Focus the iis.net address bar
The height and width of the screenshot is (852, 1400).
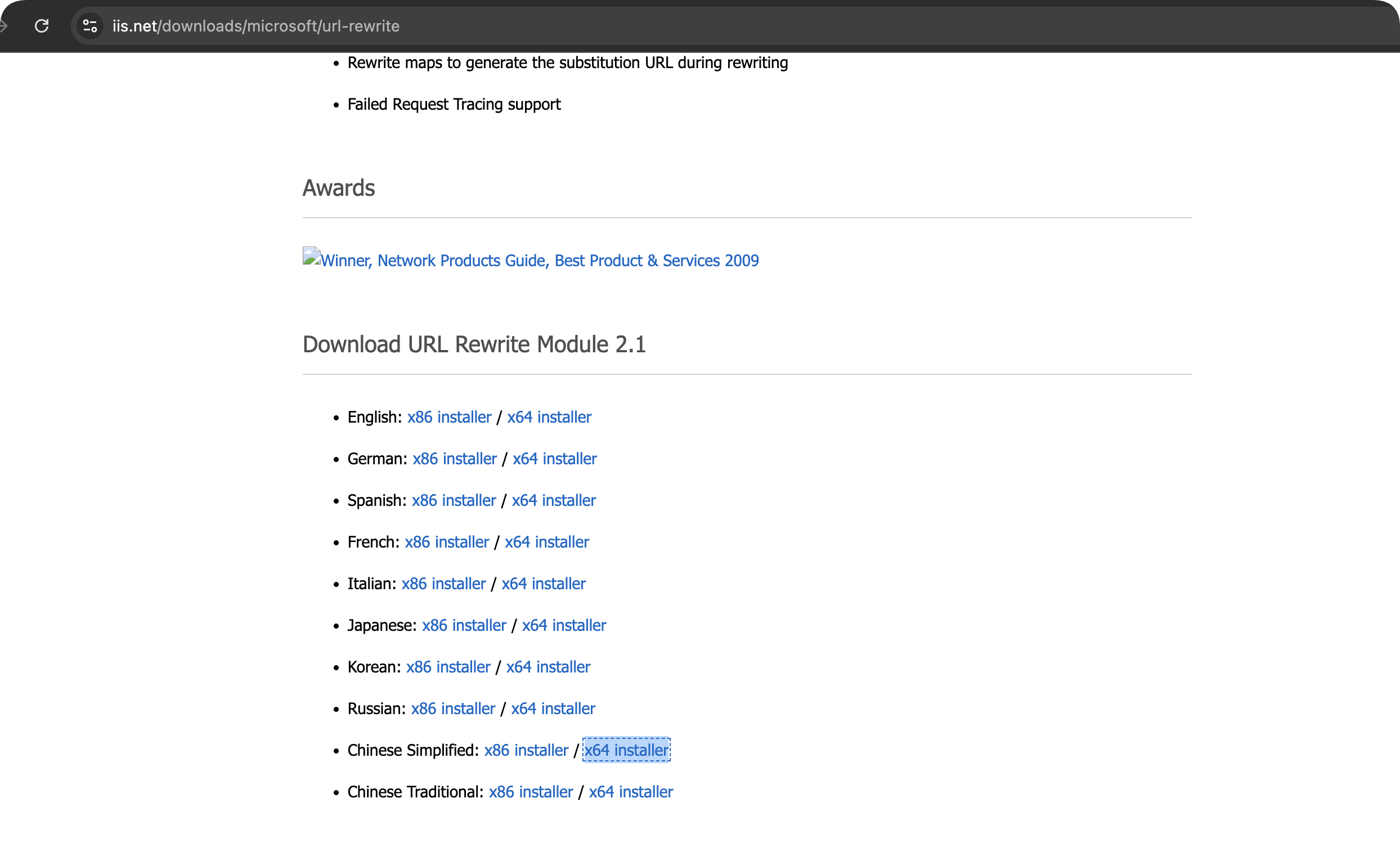point(255,26)
